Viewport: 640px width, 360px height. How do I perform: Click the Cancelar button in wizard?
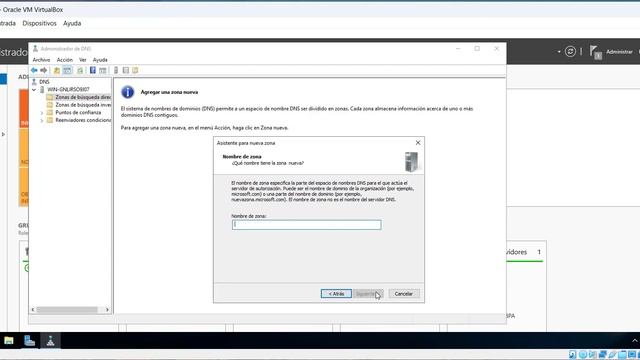tap(404, 294)
